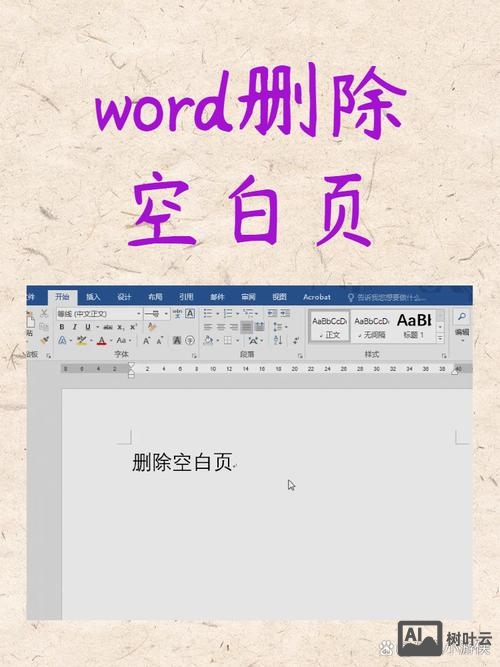Increase the paragraph indent
500x667 pixels.
(x=285, y=314)
